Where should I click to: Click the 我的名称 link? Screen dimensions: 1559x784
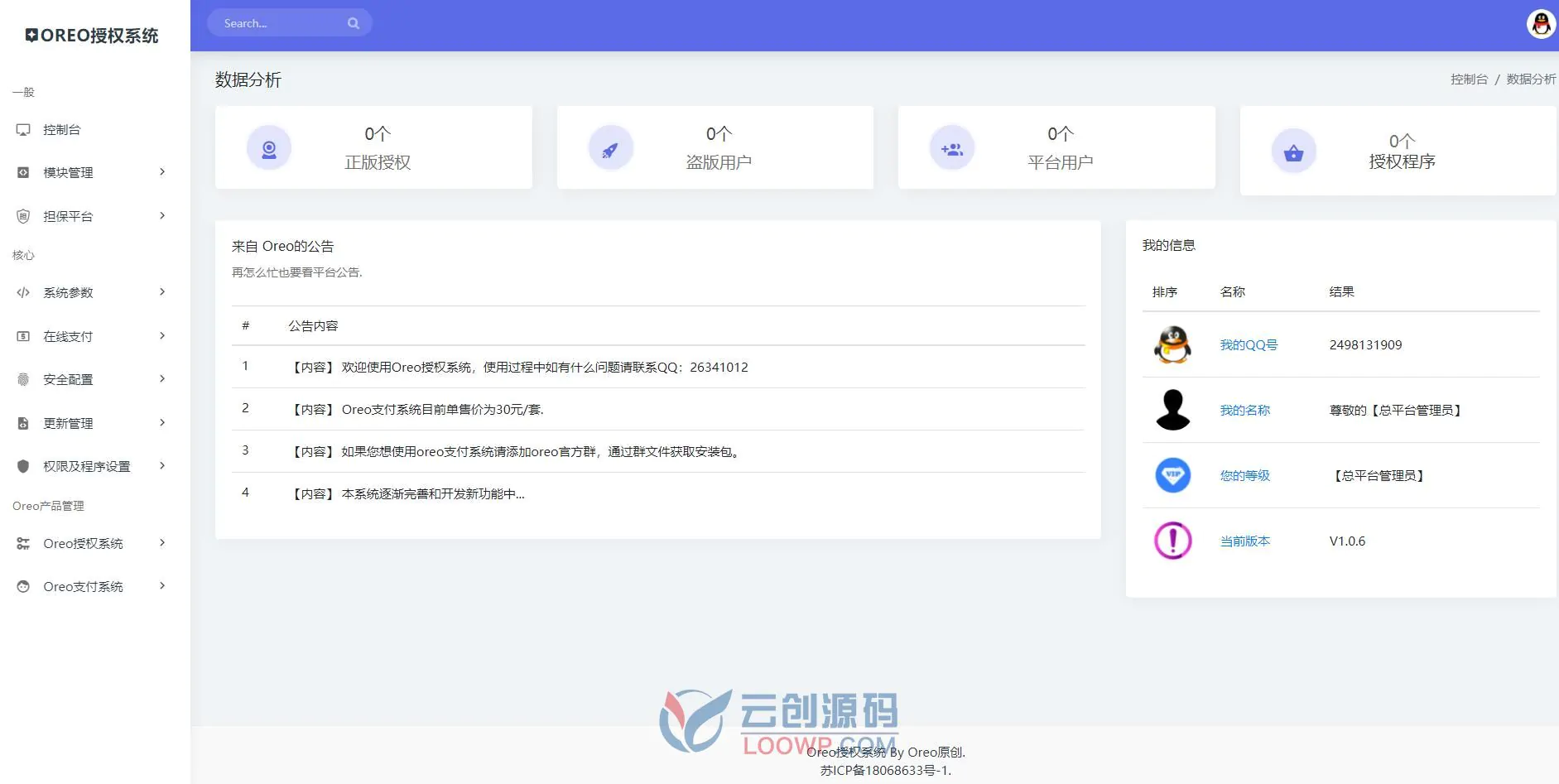point(1244,411)
